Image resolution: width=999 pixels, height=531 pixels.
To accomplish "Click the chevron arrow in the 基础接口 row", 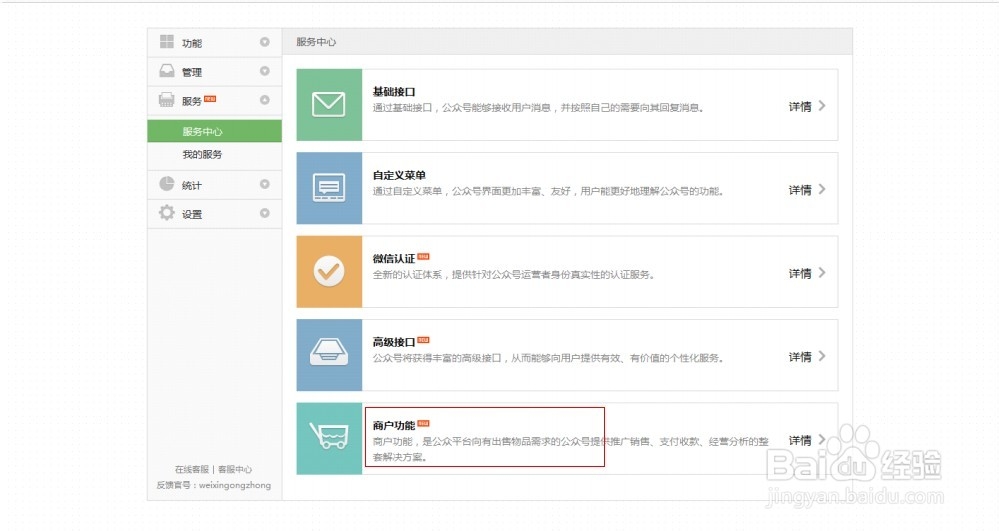I will 822,106.
